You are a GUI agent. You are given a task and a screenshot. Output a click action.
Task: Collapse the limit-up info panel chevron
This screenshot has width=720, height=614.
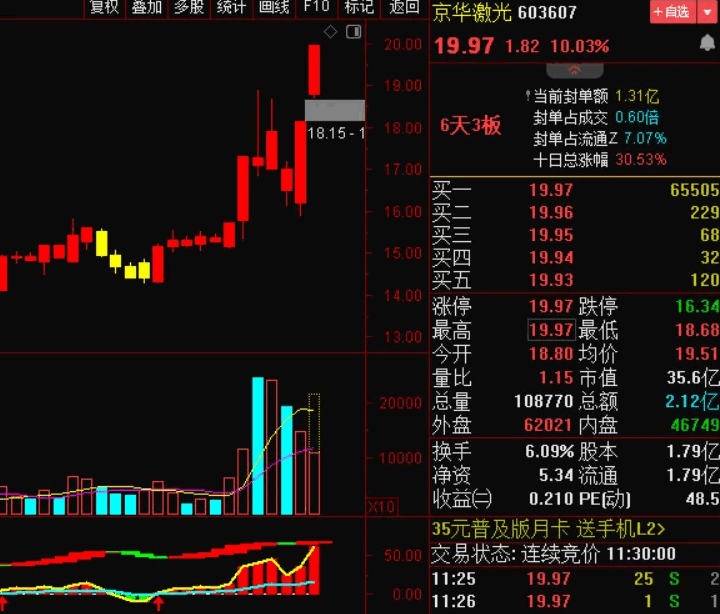click(x=574, y=70)
